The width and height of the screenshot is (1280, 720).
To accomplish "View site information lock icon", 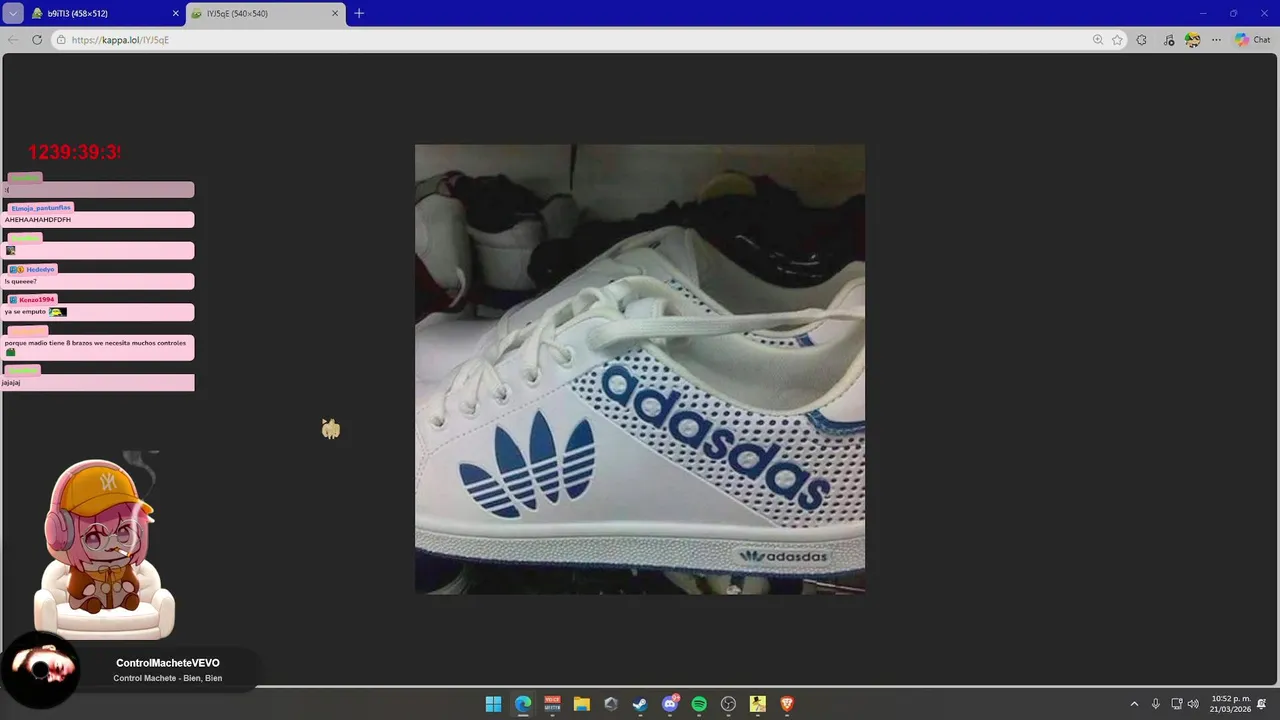I will click(61, 40).
